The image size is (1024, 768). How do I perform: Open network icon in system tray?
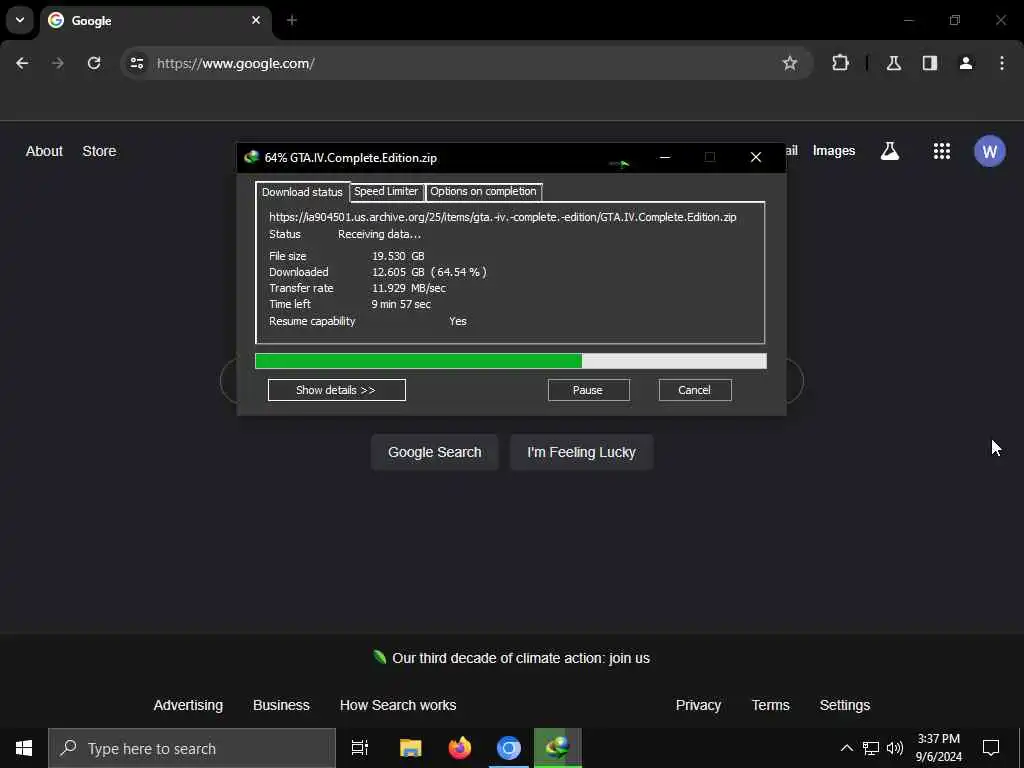coord(871,748)
